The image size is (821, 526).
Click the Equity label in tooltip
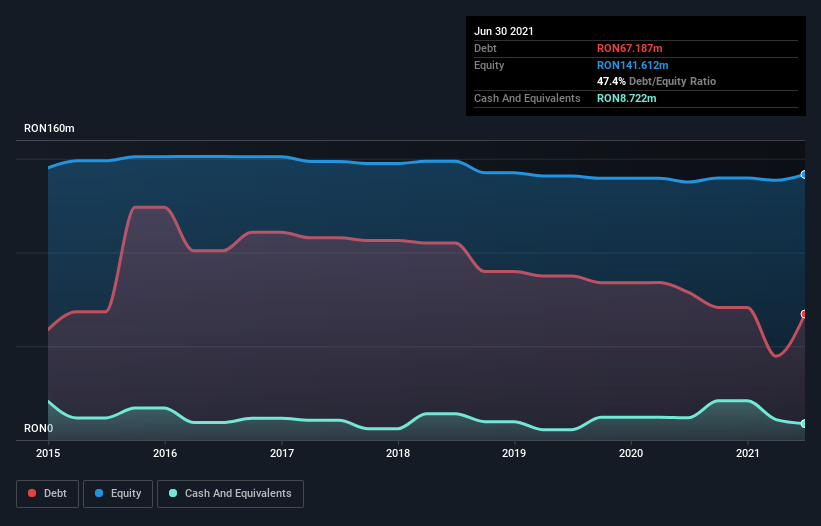(489, 65)
